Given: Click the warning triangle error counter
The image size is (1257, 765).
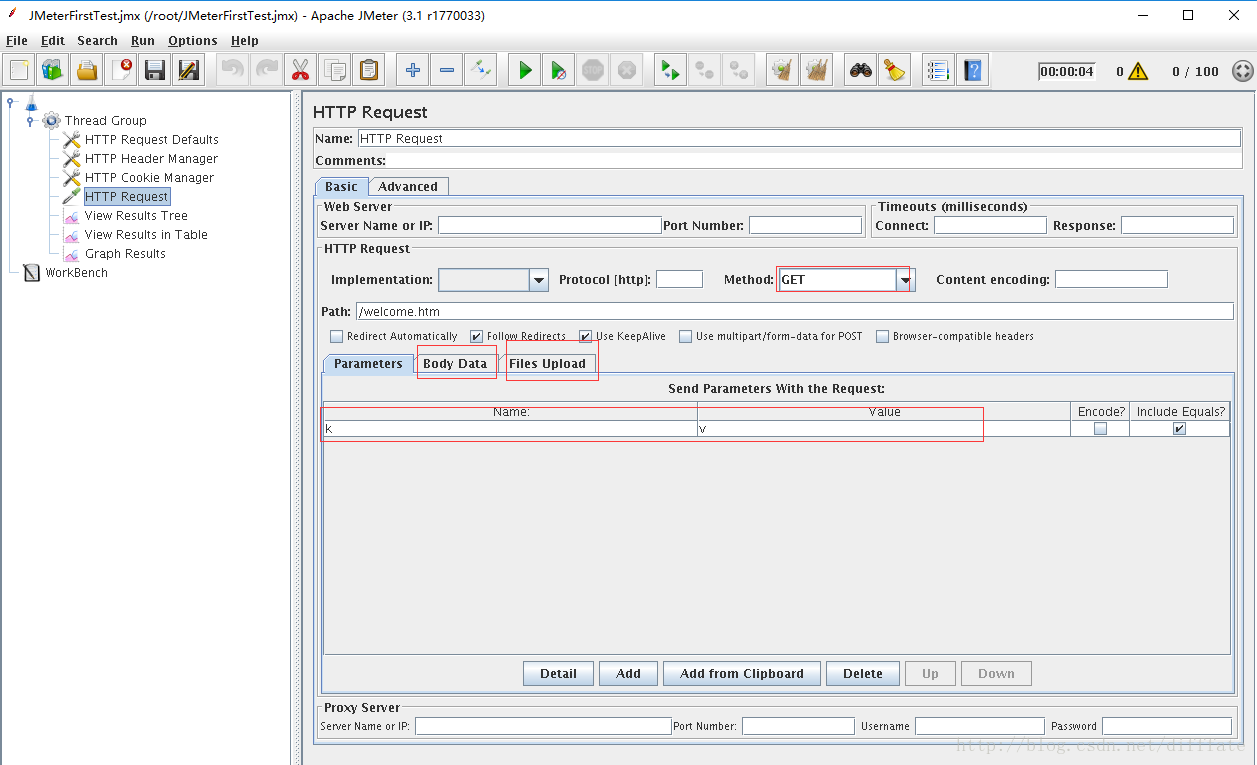Looking at the screenshot, I should pyautogui.click(x=1140, y=72).
